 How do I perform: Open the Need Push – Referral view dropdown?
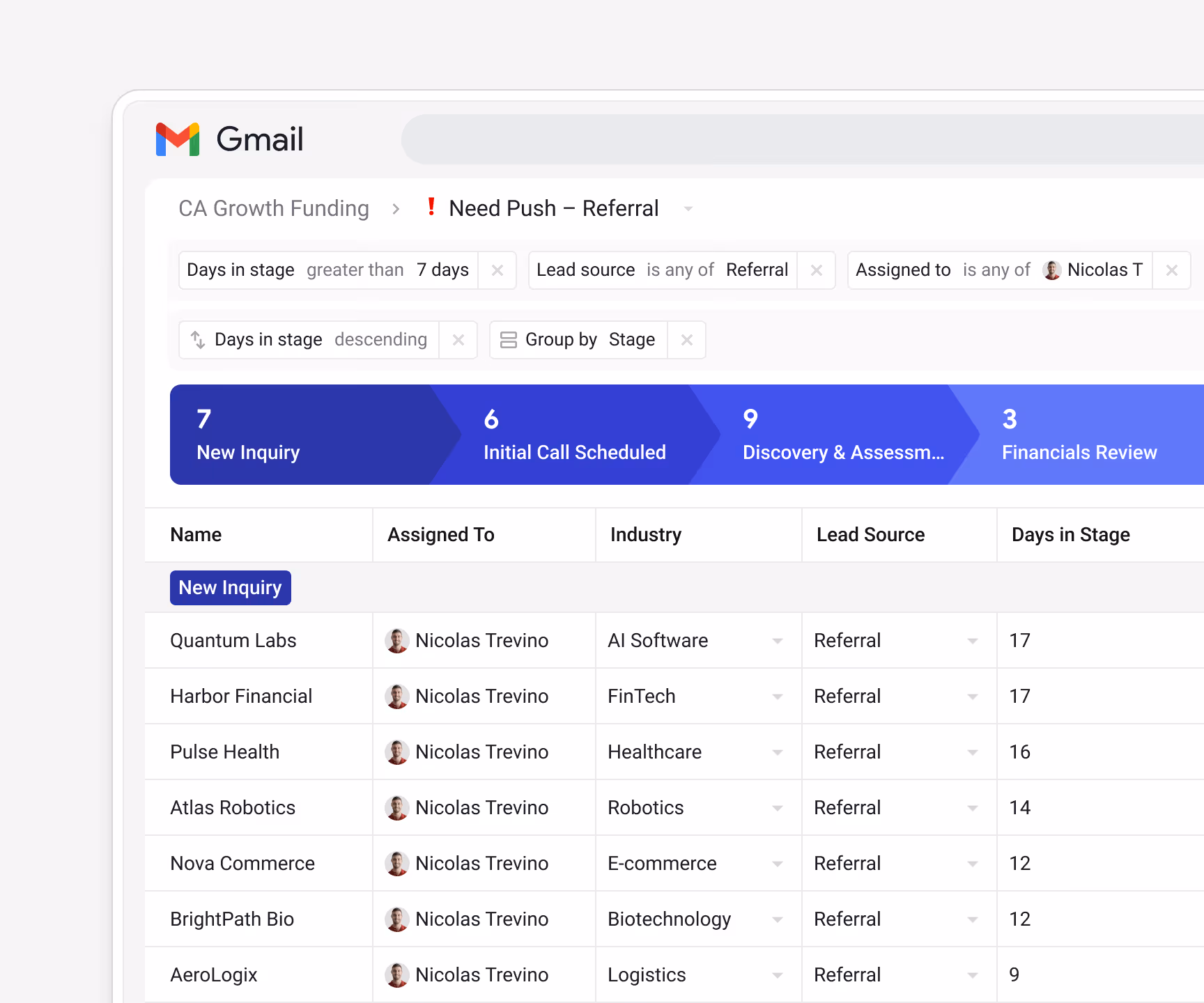(688, 209)
